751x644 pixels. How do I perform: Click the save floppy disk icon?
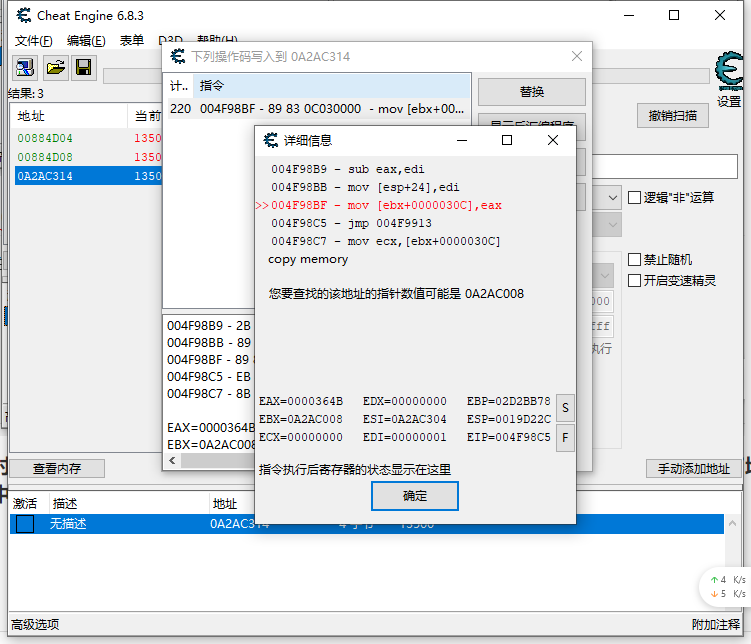click(84, 68)
